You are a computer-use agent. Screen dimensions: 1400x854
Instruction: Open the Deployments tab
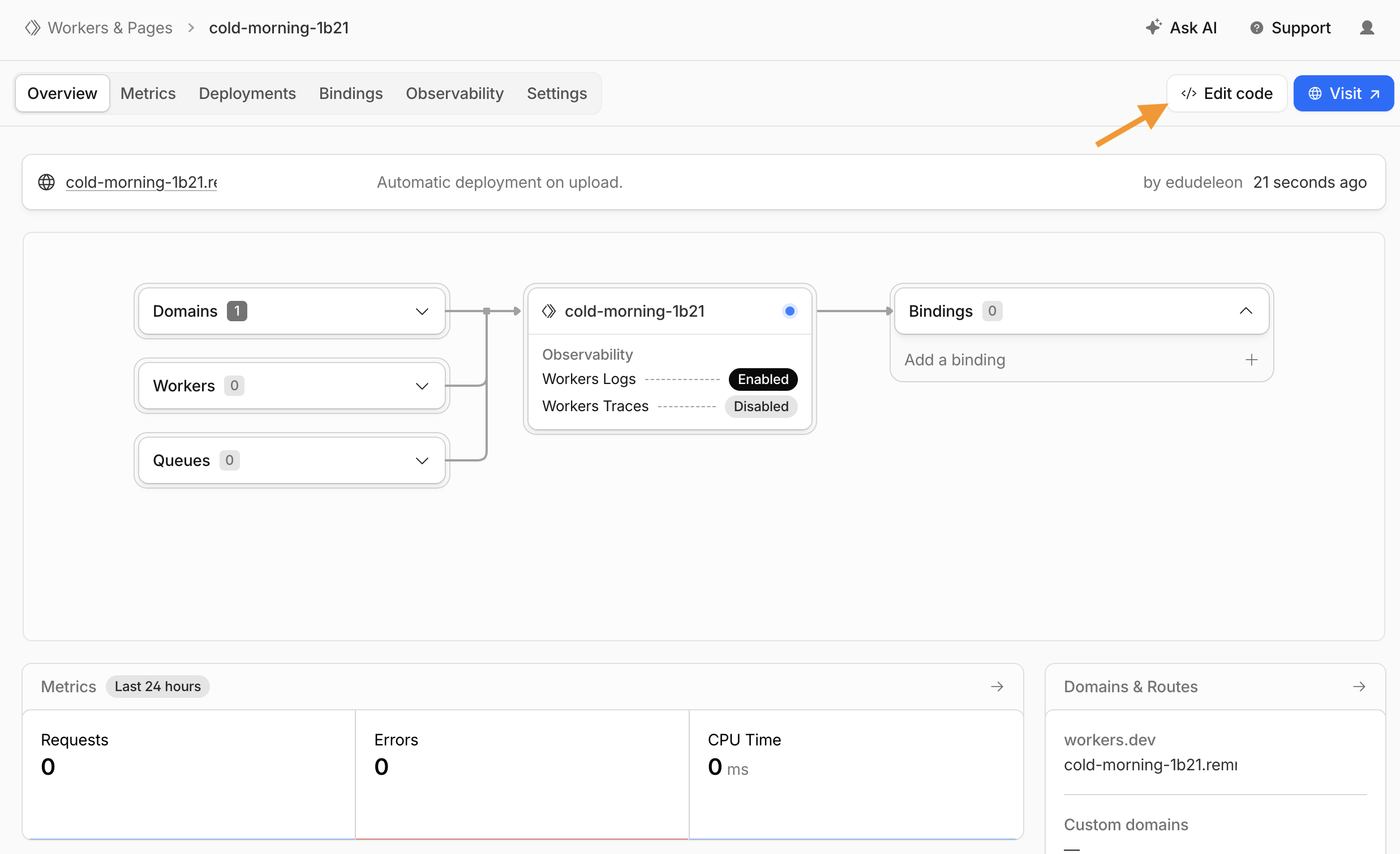point(247,93)
